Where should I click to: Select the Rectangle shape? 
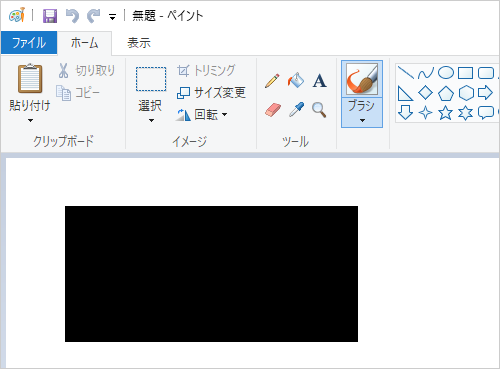point(465,73)
